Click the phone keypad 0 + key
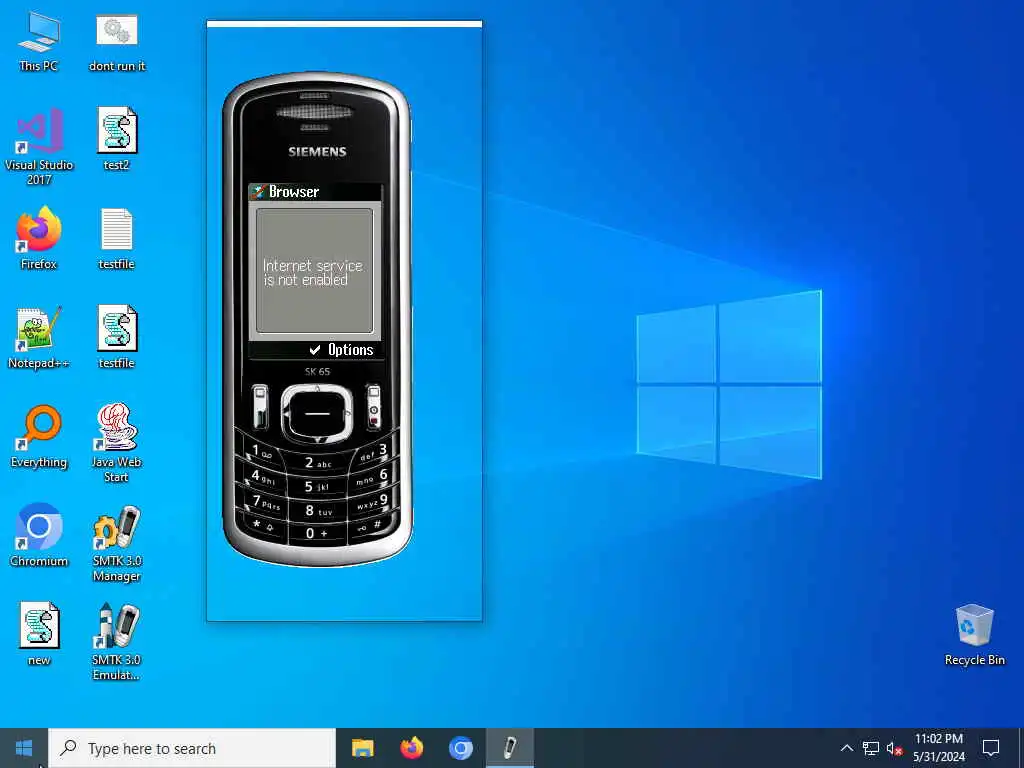The image size is (1024, 768). [317, 533]
